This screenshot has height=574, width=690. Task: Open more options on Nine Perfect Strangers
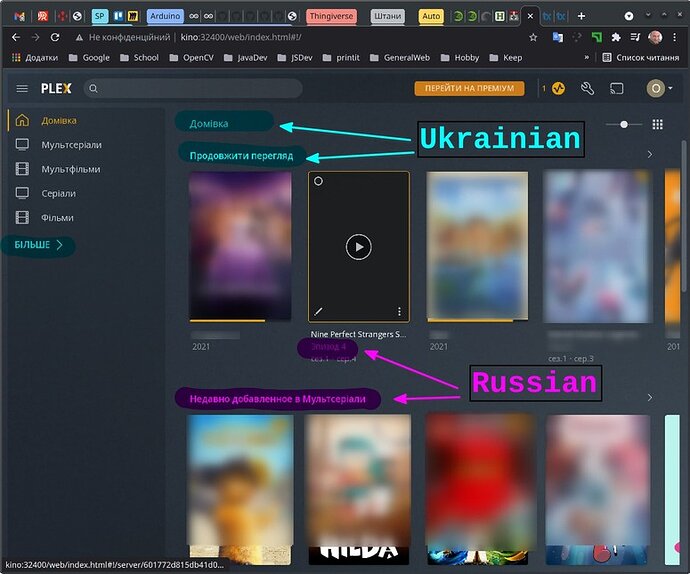[x=399, y=312]
